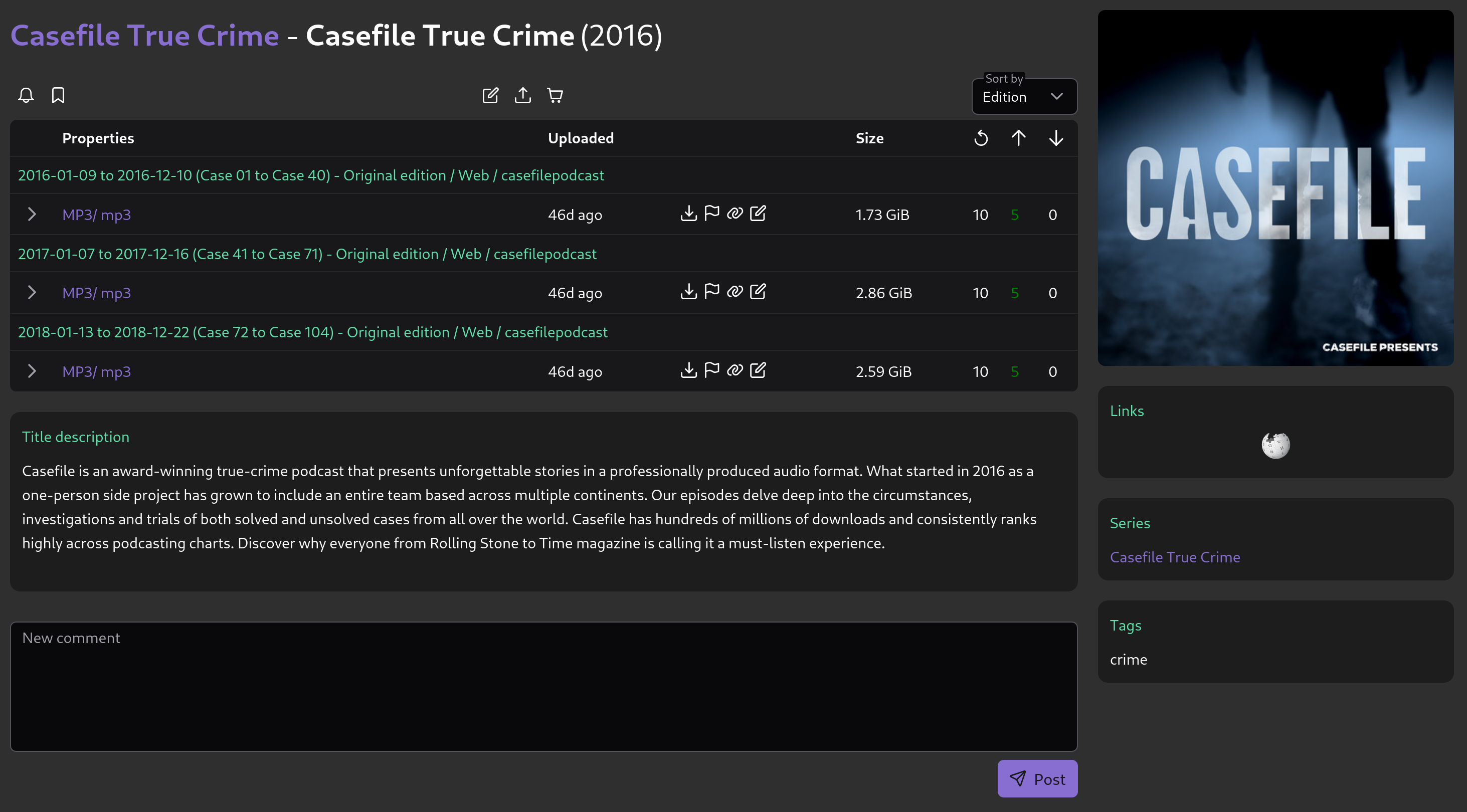Sort by the leechers down-arrow column header

click(1056, 138)
